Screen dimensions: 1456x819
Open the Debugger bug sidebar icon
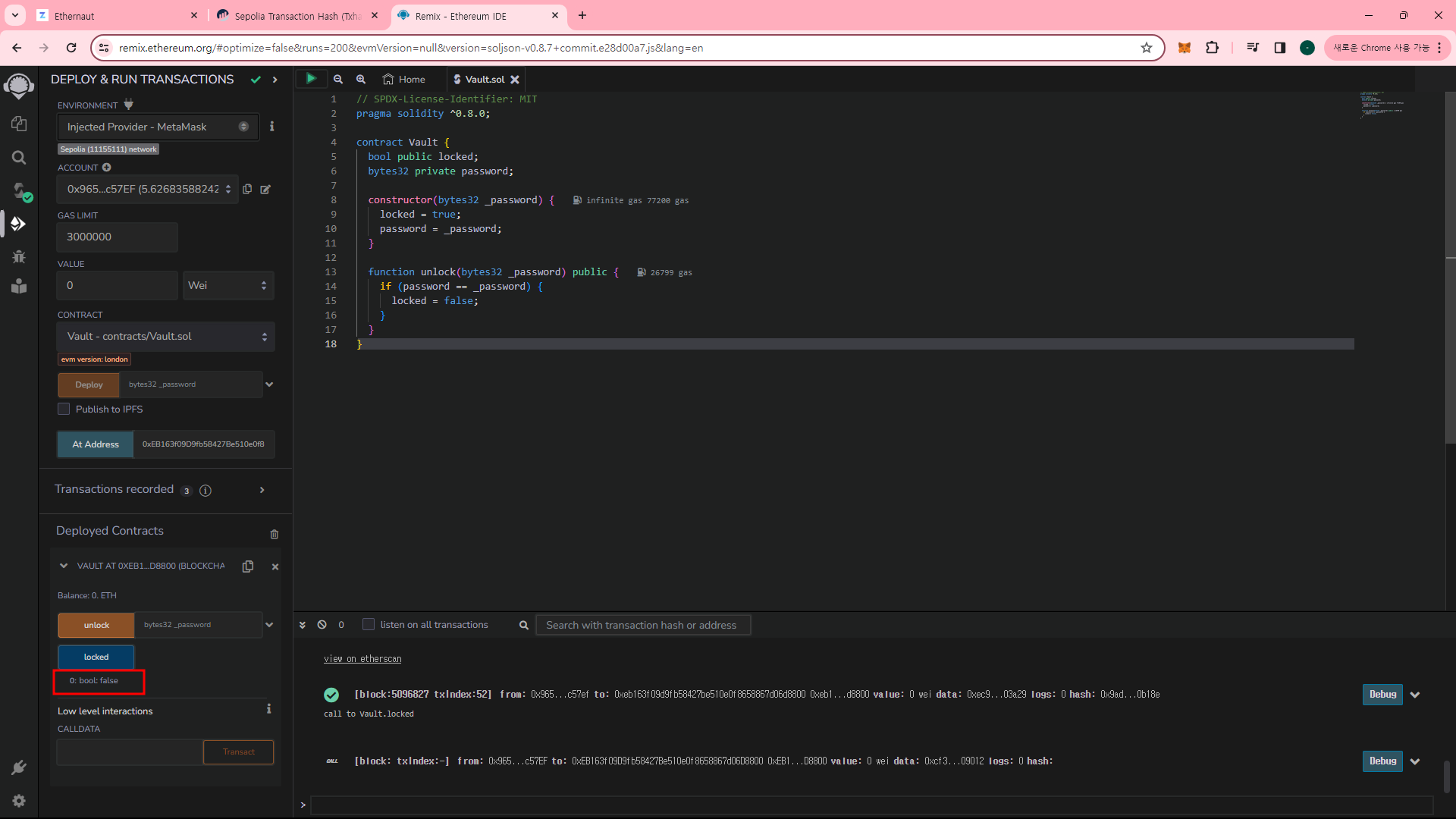pos(19,256)
